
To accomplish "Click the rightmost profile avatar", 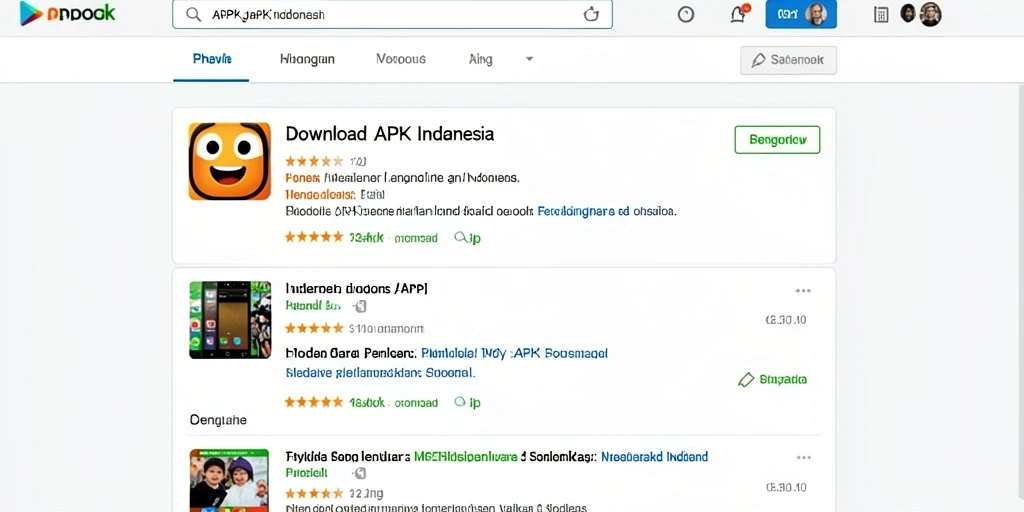I will click(x=930, y=14).
